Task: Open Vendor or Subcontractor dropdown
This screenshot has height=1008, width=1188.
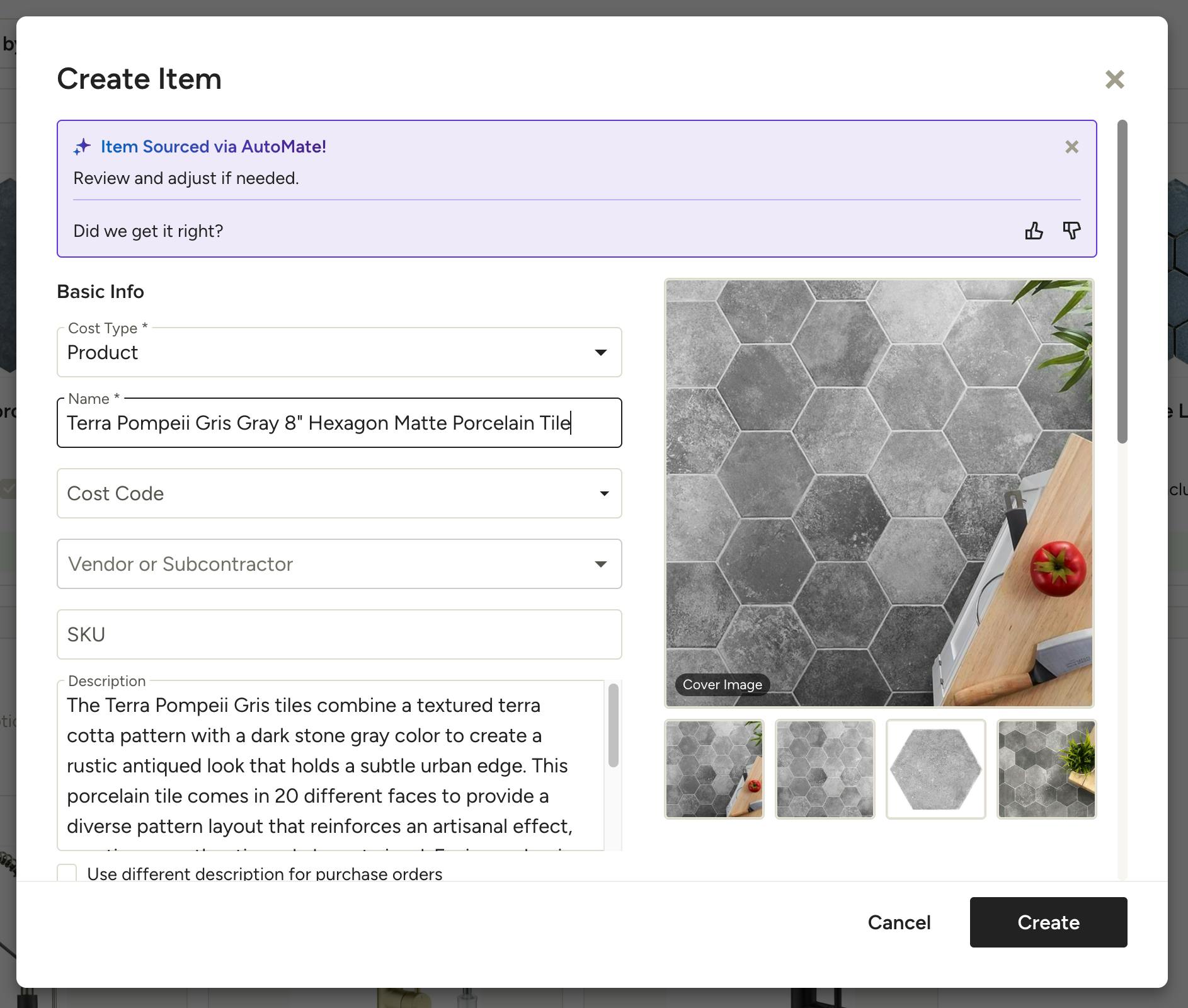Action: click(x=339, y=564)
